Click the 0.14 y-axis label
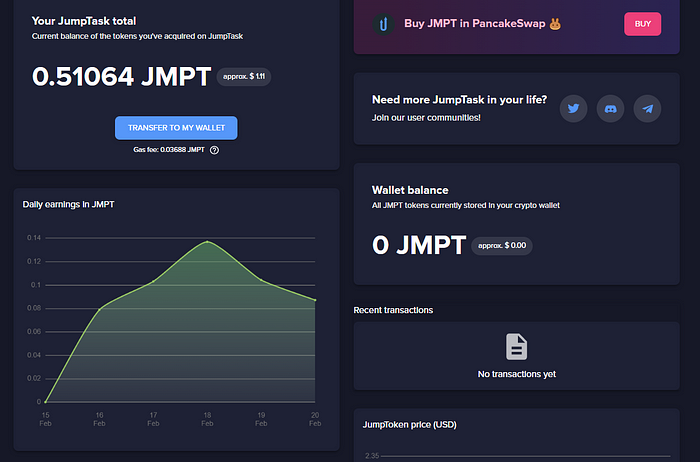 pos(34,238)
